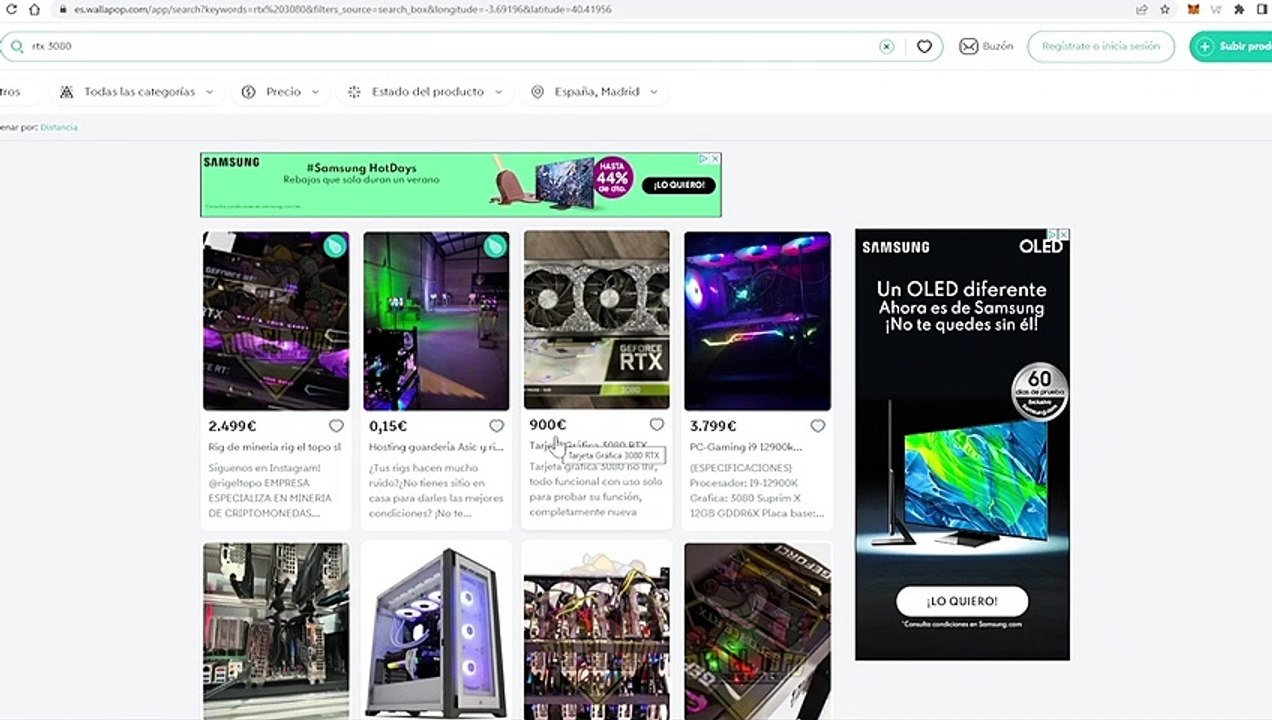Change sort order via Distancia link

pos(59,127)
